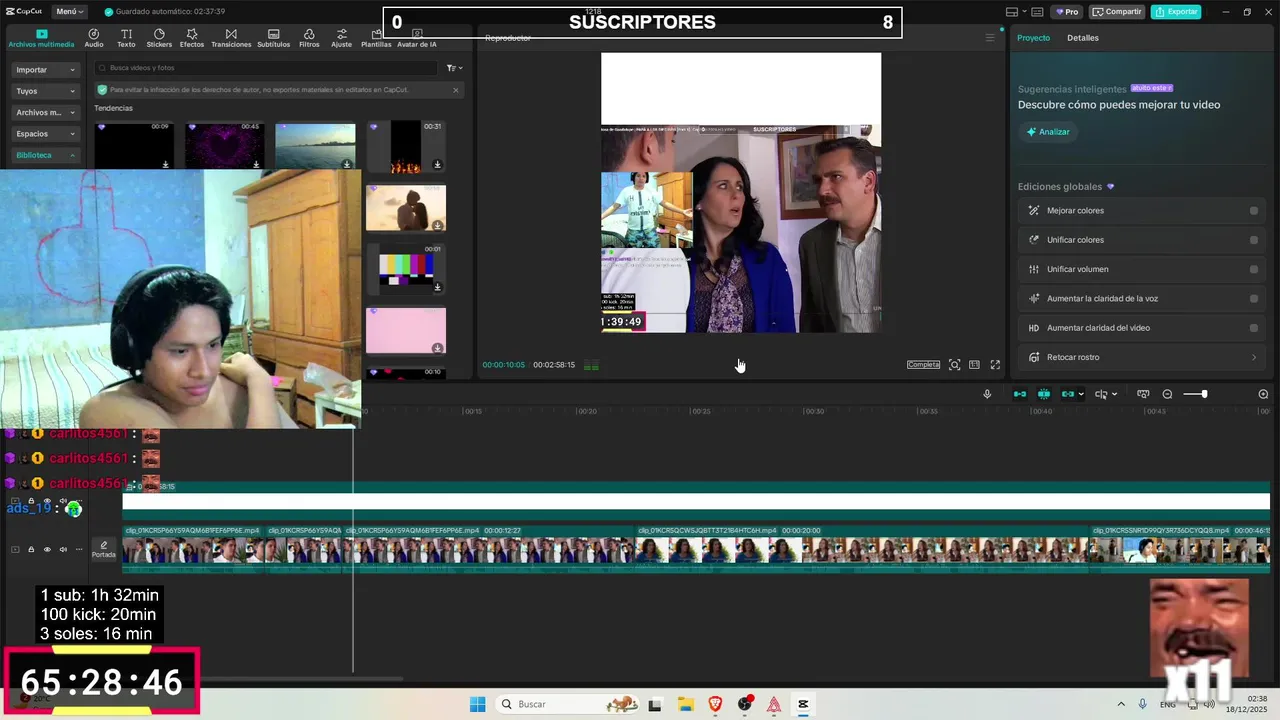
Task: Expand the Importar section
Action: pos(46,70)
